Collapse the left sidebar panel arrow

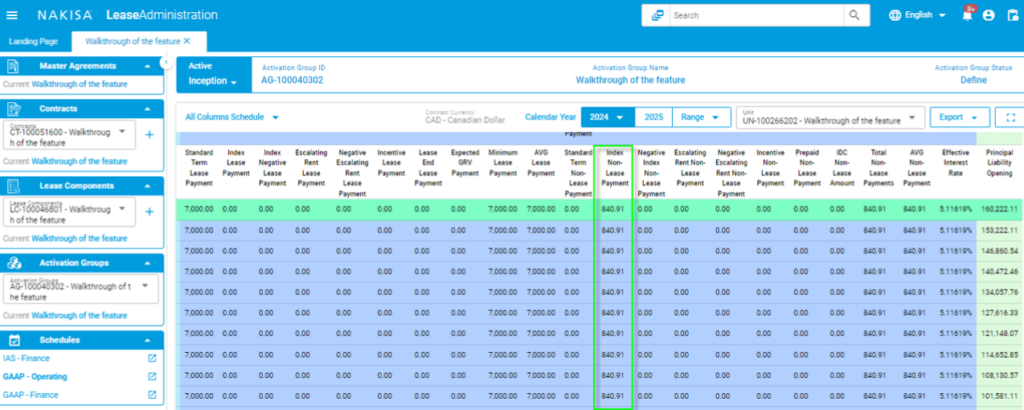(166, 63)
